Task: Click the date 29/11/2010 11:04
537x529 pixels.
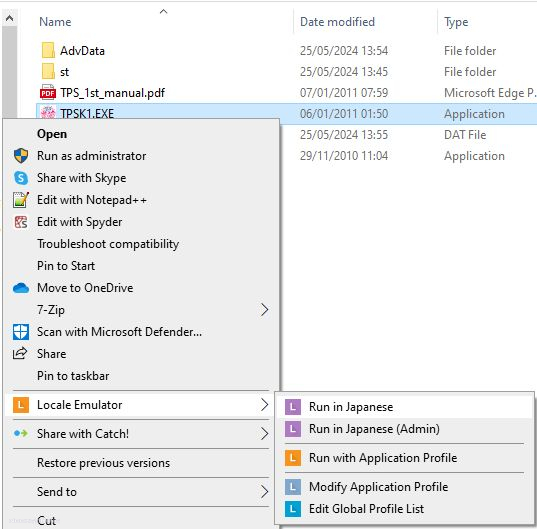Action: pos(344,156)
